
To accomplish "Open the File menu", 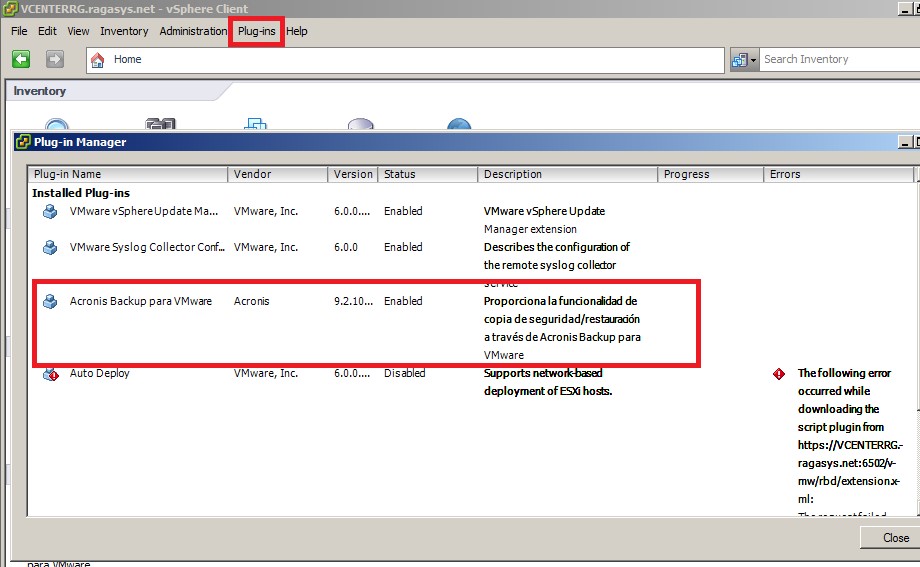I will tap(19, 31).
